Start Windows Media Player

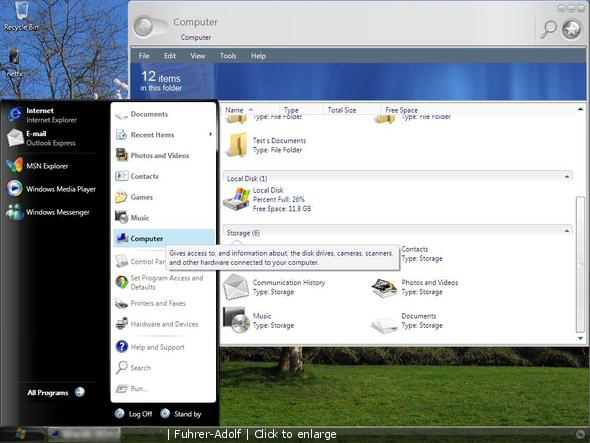pyautogui.click(x=51, y=189)
